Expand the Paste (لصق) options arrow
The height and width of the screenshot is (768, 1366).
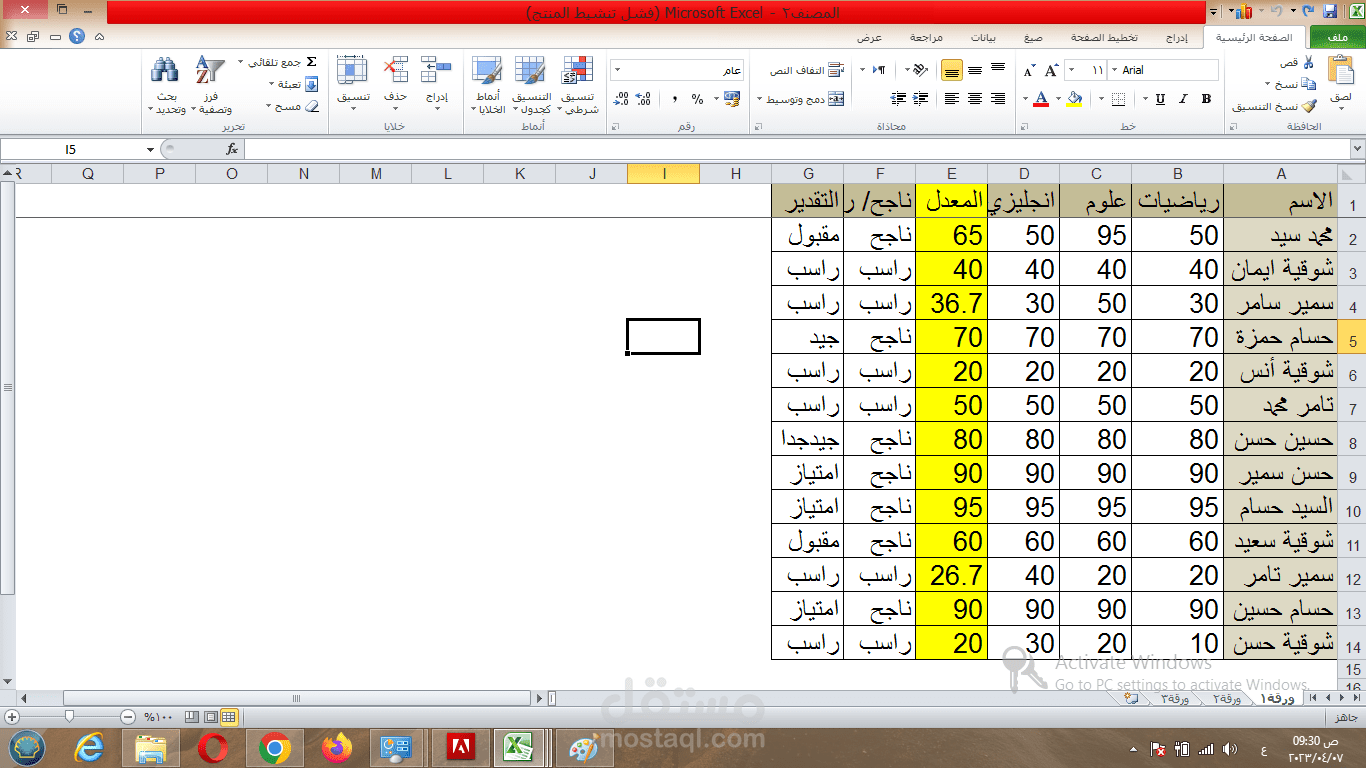click(1340, 107)
